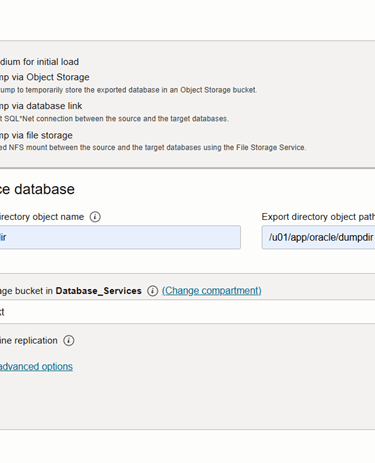Click the NFS mount File Storage description
The height and width of the screenshot is (463, 375).
tap(153, 147)
